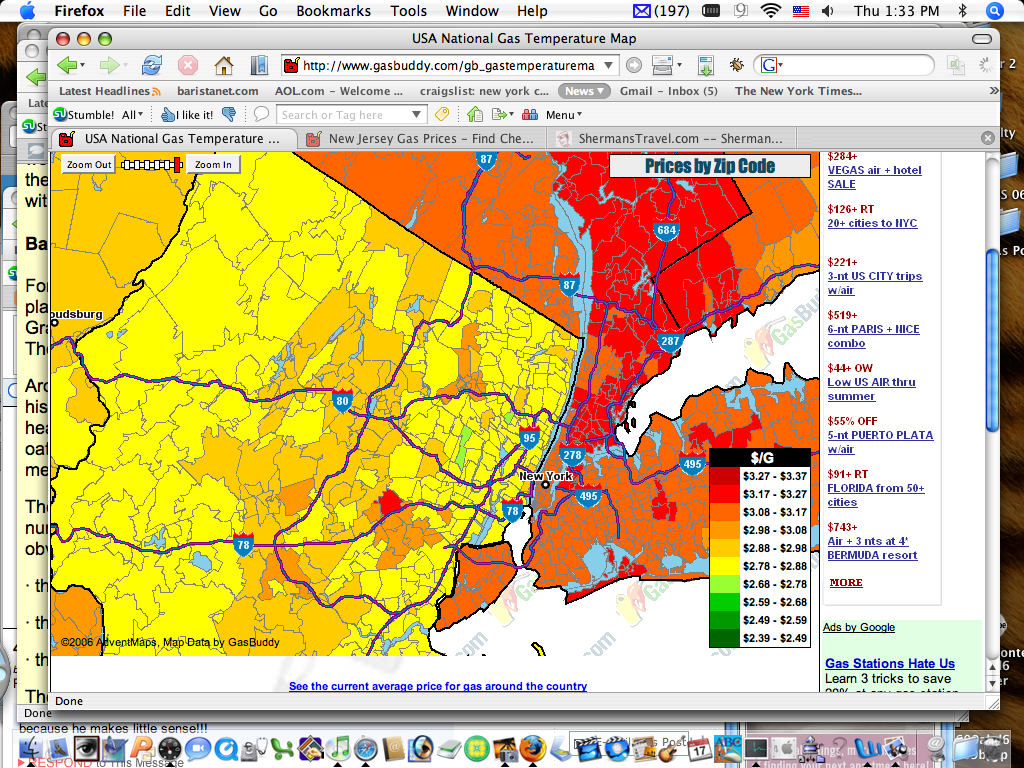Image resolution: width=1024 pixels, height=768 pixels.
Task: Click the Stumble! button
Action: point(84,115)
